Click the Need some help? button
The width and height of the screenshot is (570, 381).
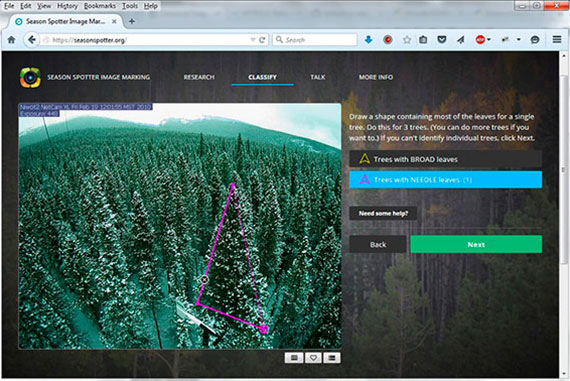[383, 213]
